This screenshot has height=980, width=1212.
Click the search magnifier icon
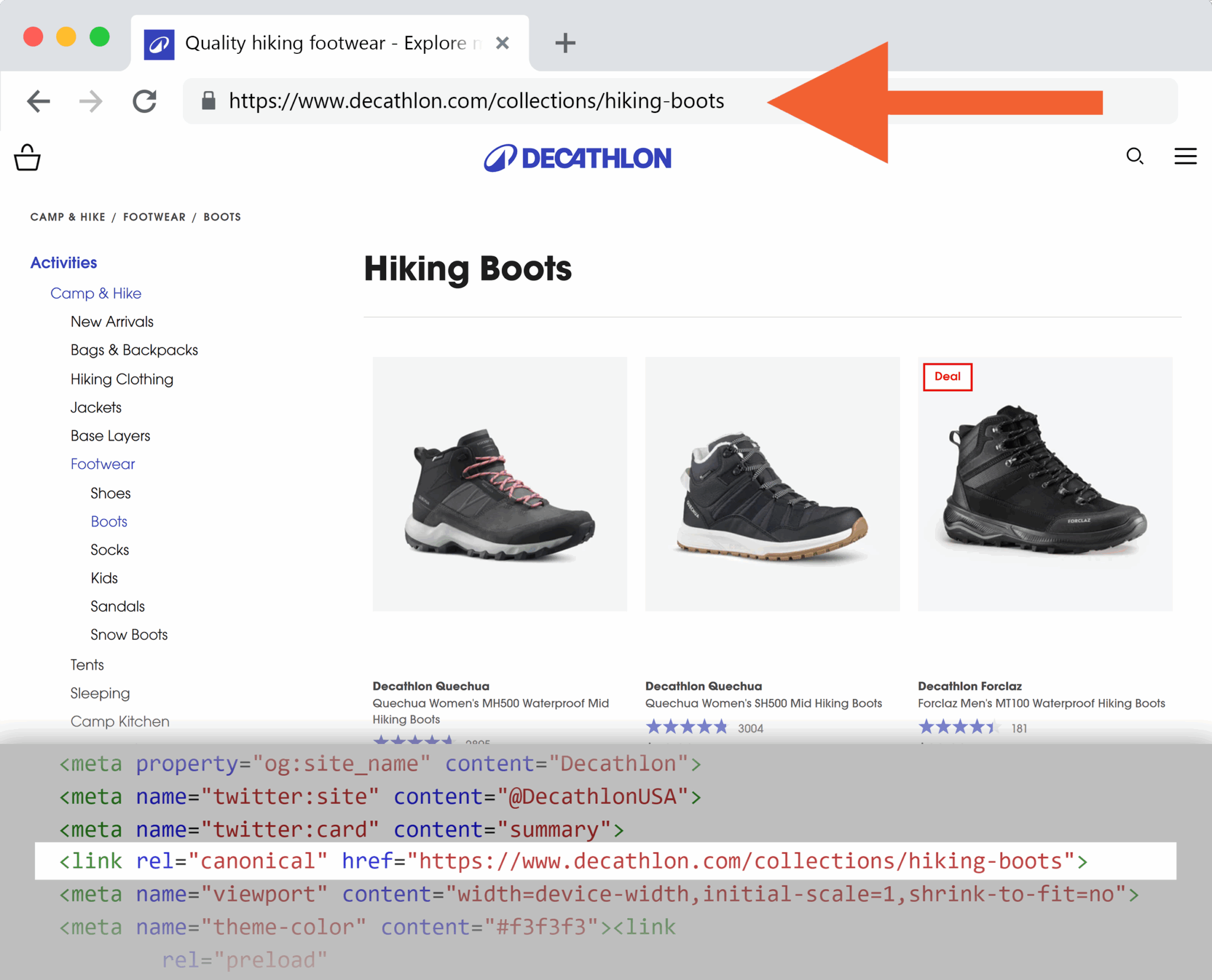click(x=1134, y=156)
